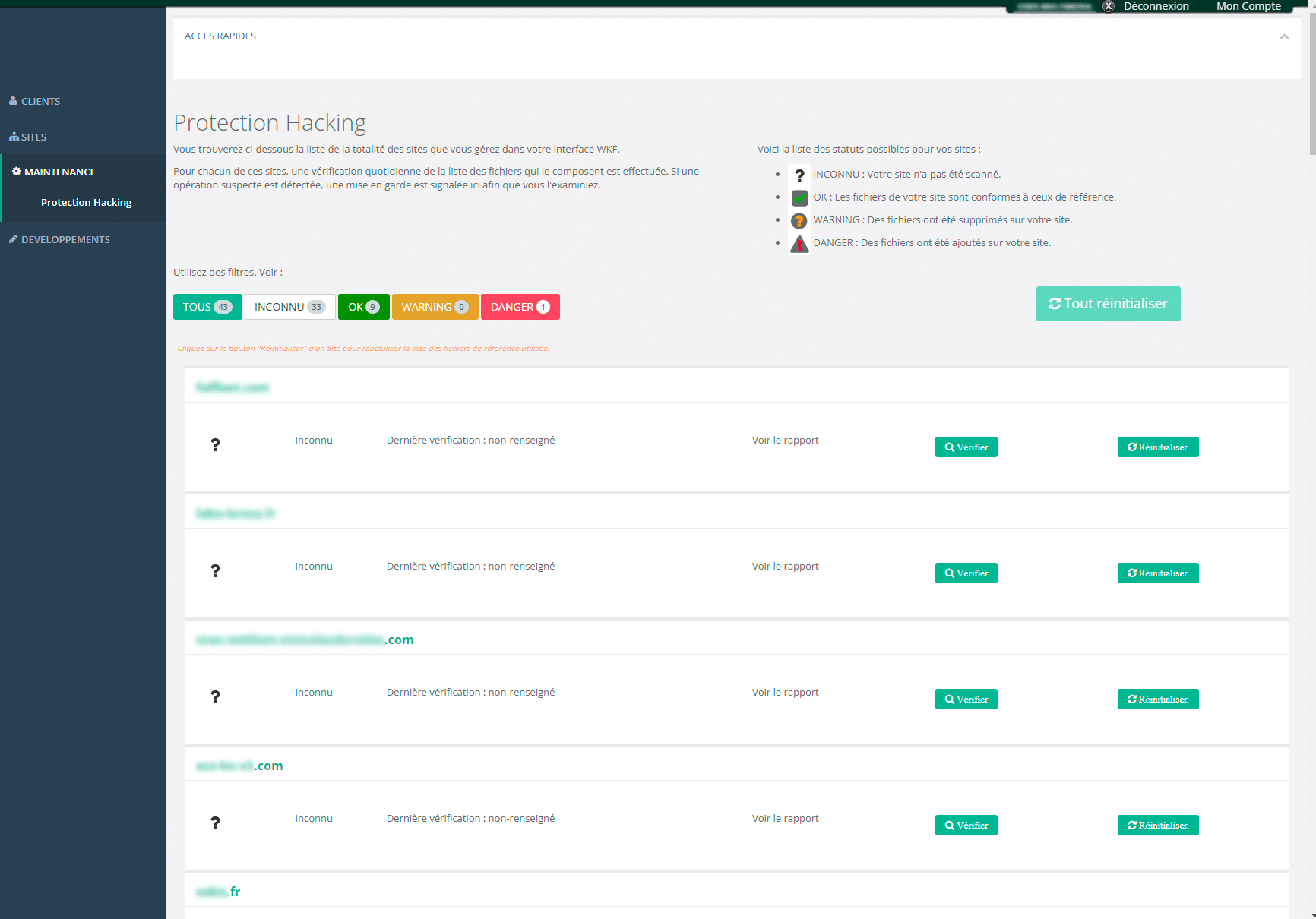Image resolution: width=1316 pixels, height=919 pixels.
Task: Open Protection Hacking submenu item
Action: [86, 202]
